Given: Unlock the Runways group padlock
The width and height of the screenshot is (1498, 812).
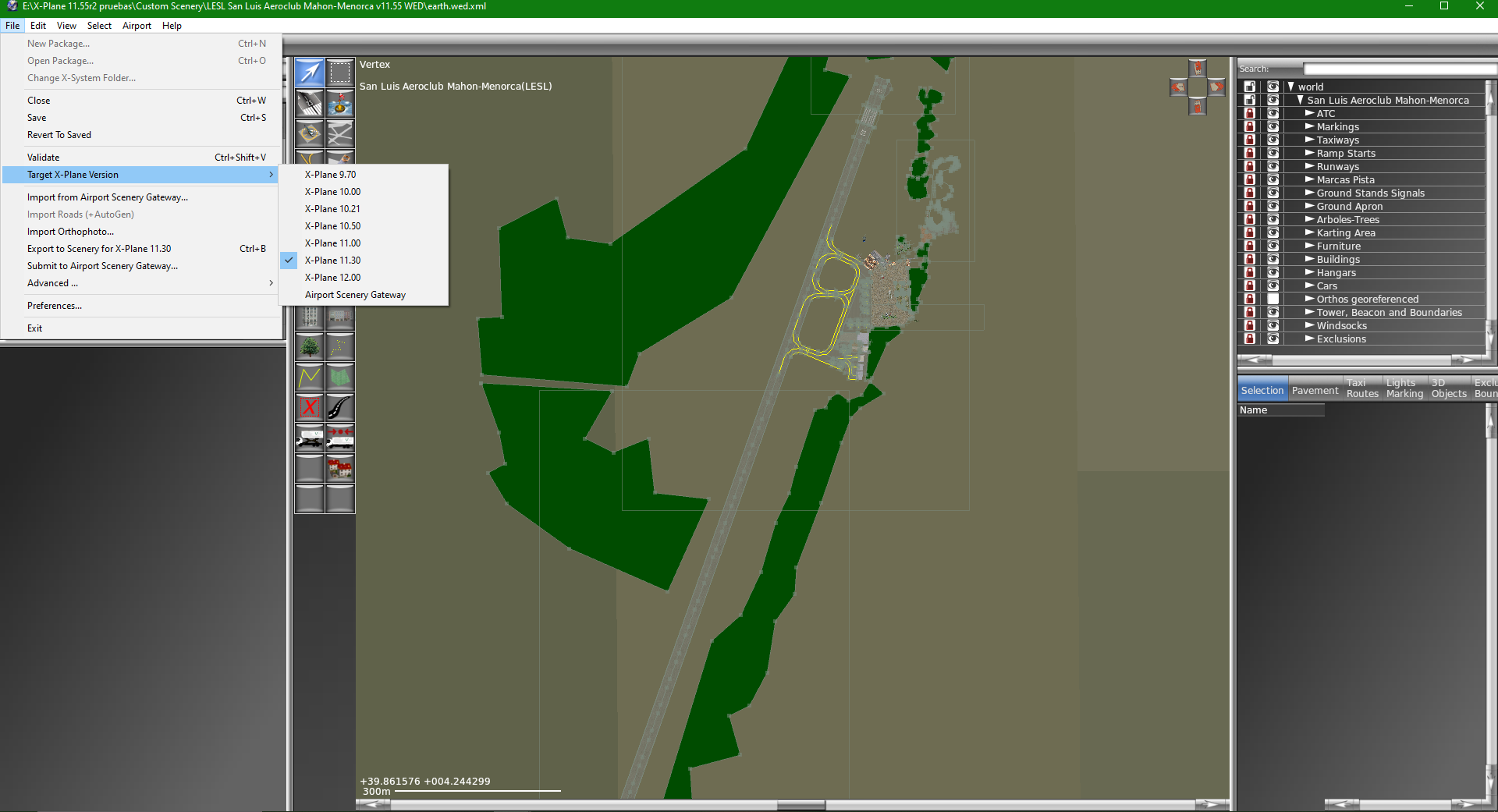Looking at the screenshot, I should click(1250, 166).
